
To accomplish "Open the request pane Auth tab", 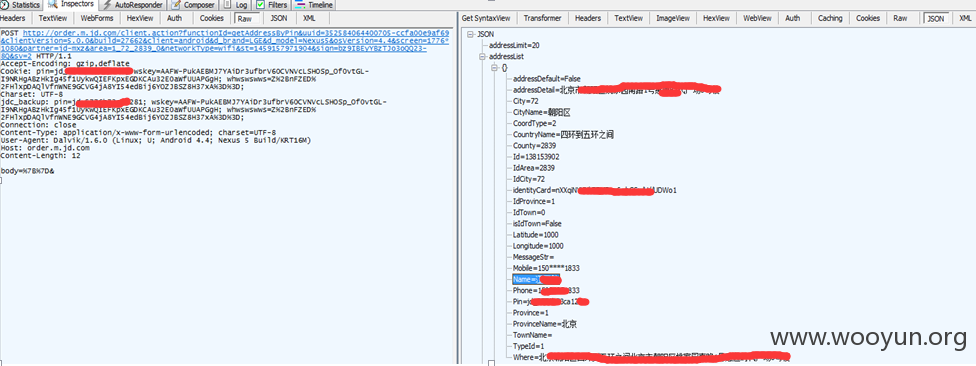I will 175,18.
